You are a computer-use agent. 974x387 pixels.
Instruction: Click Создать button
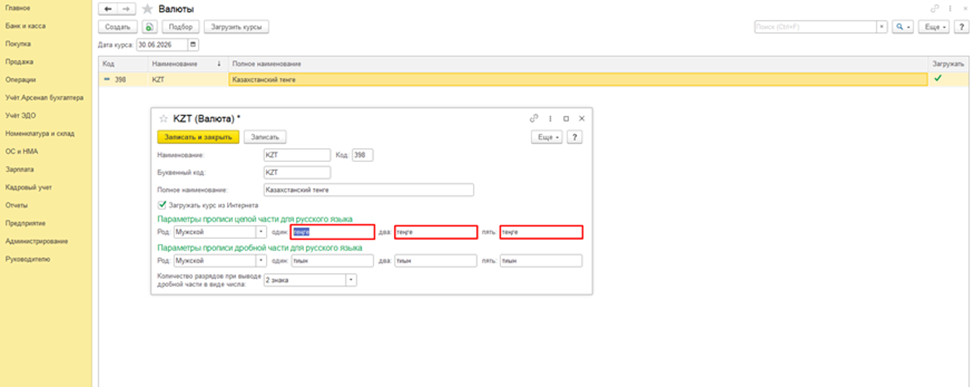[x=117, y=27]
